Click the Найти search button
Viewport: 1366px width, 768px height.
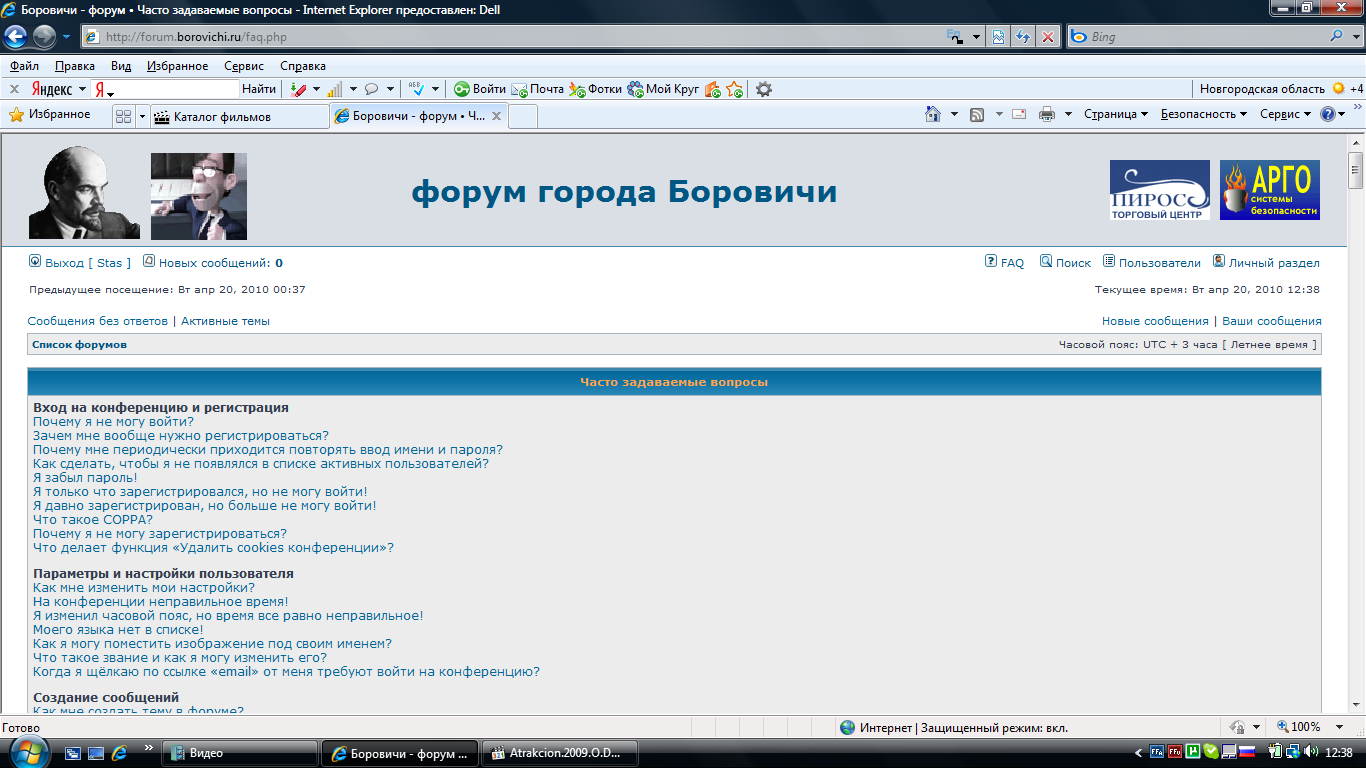(259, 89)
